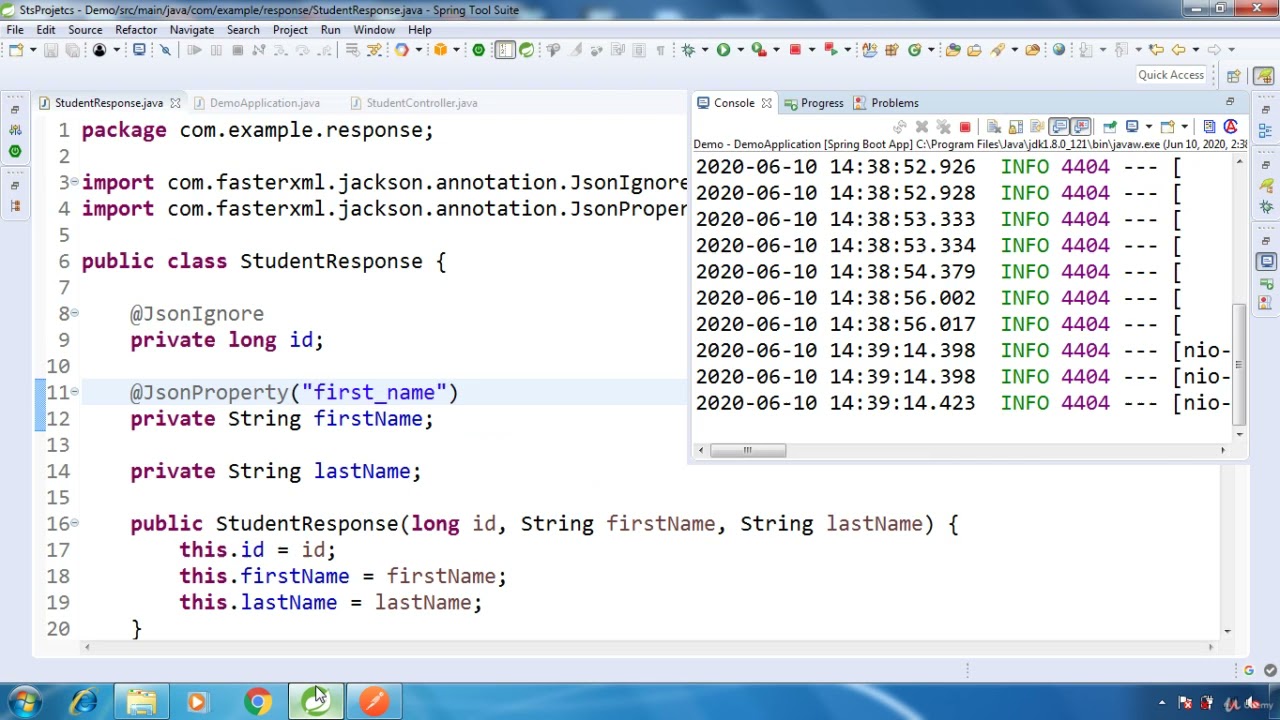1280x720 pixels.
Task: Toggle Show Console on standard output
Action: (x=1059, y=127)
